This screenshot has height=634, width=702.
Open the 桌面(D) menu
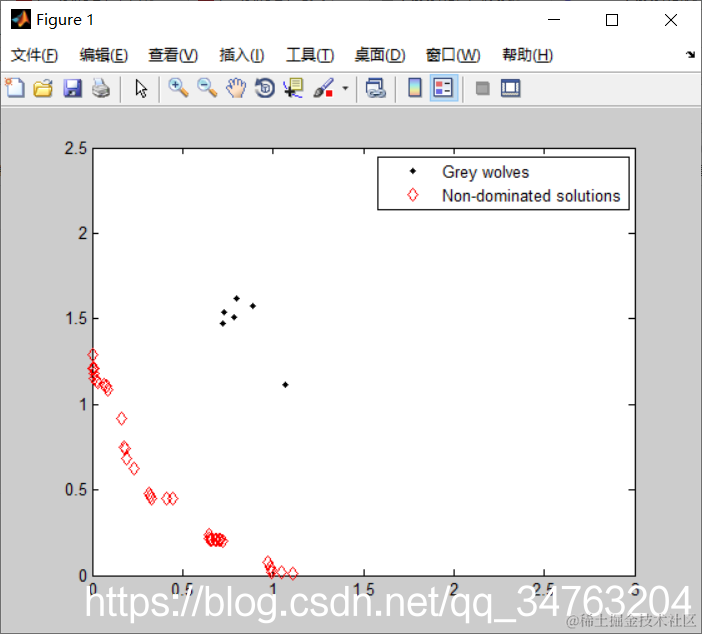pyautogui.click(x=380, y=56)
